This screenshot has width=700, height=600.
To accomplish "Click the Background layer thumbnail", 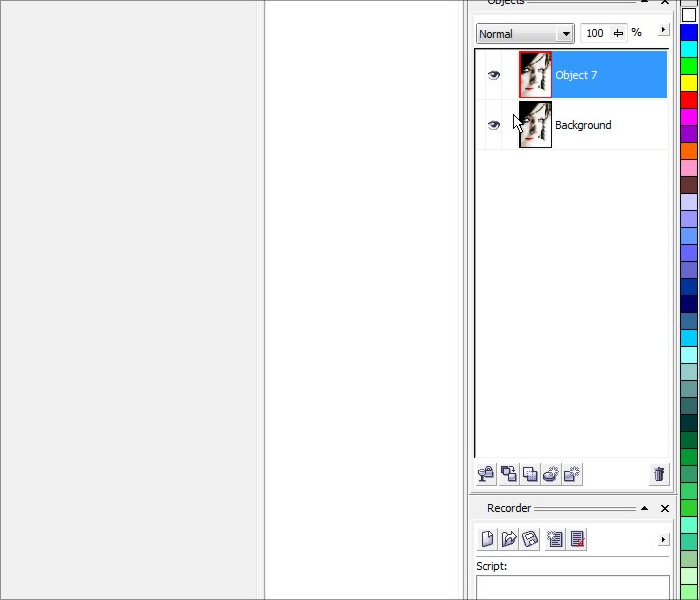I will pos(535,125).
